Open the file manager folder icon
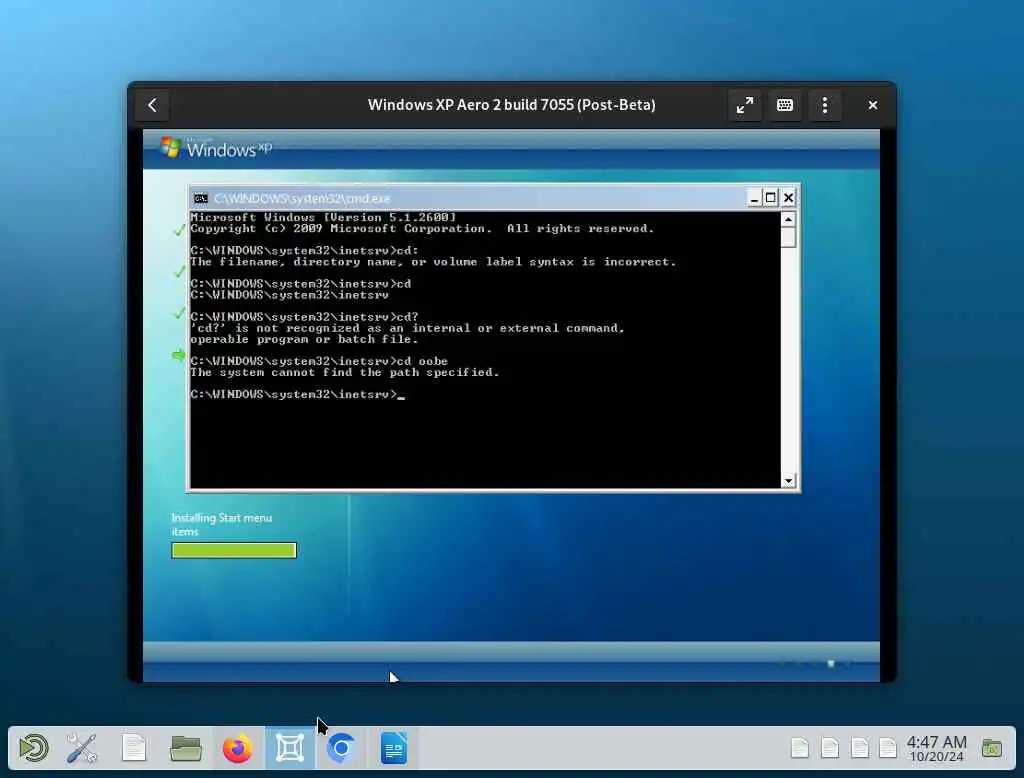Screen dimensions: 1024x778 pos(185,748)
